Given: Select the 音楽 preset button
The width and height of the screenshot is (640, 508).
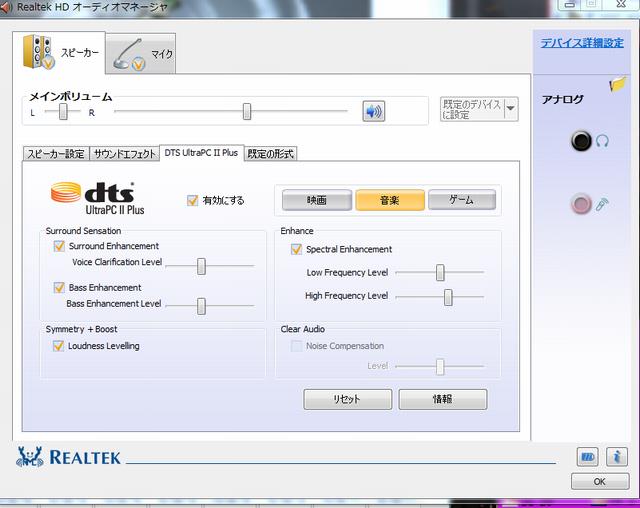Looking at the screenshot, I should pyautogui.click(x=390, y=200).
